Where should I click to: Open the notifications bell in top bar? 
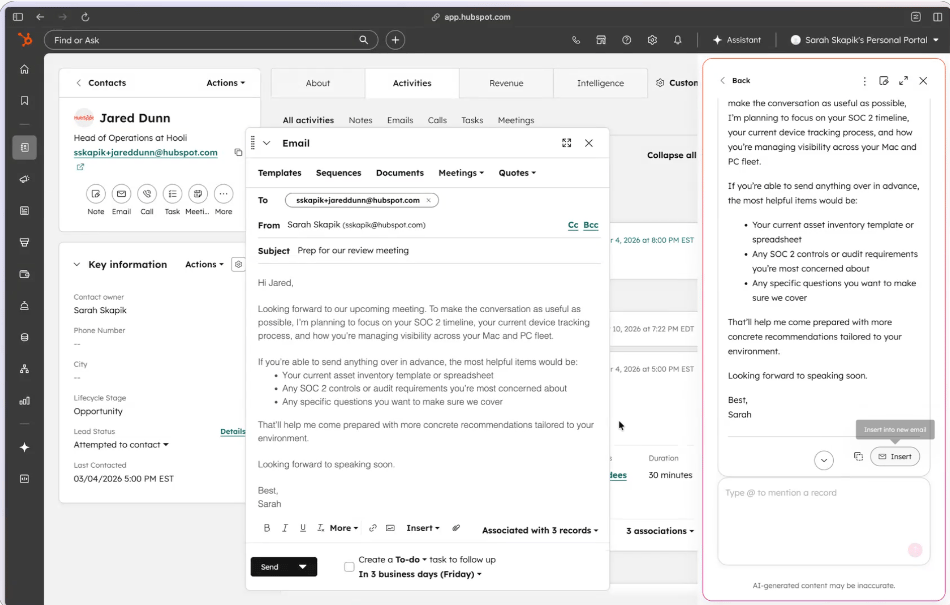[678, 40]
